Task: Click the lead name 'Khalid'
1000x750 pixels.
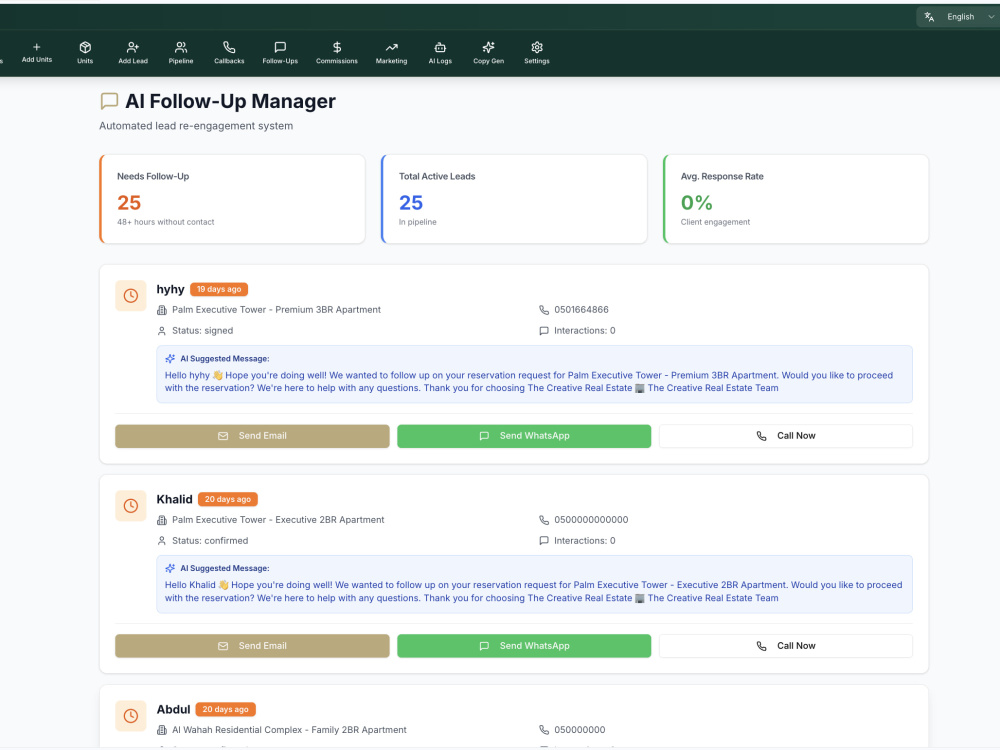Action: [x=174, y=499]
